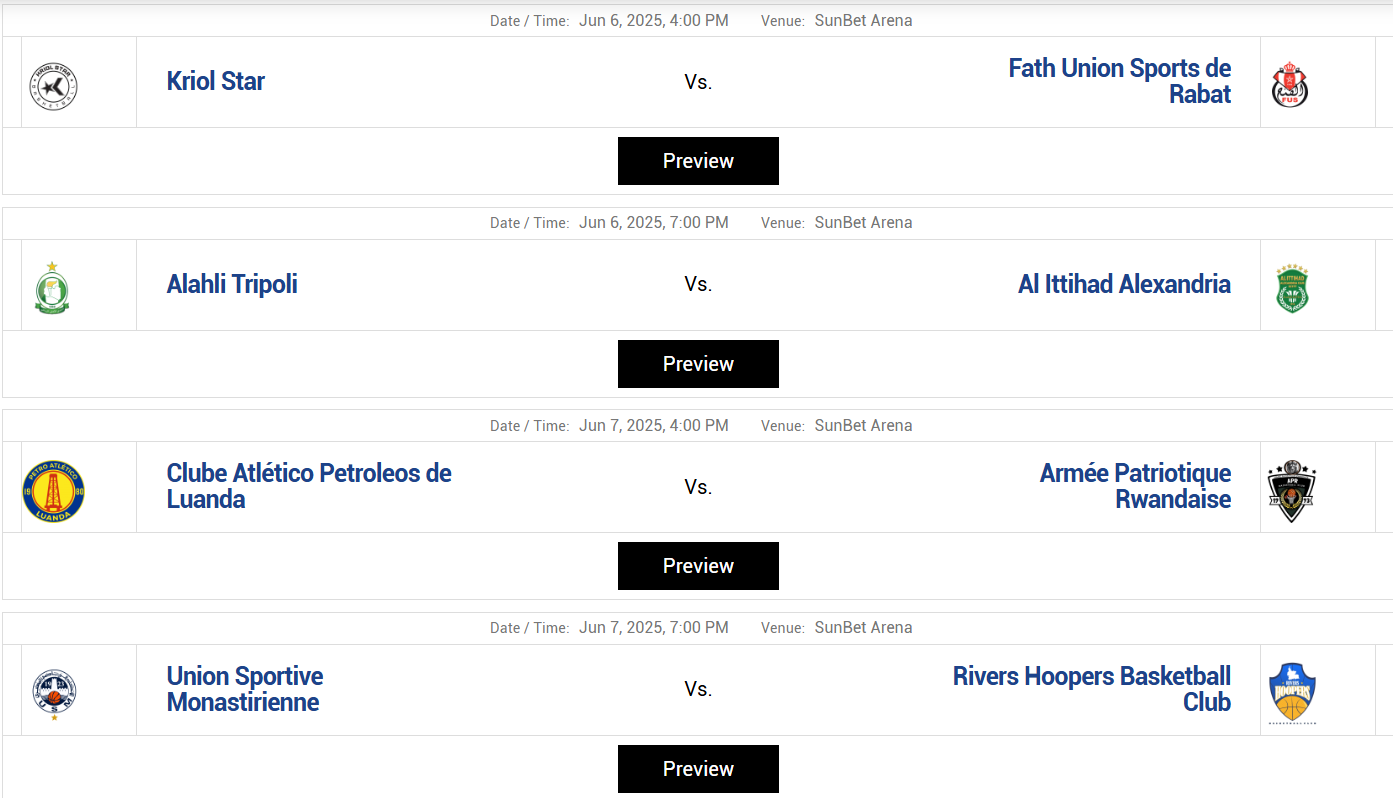Click the Petro Atlético Luanda logo
This screenshot has width=1393, height=798.
pos(53,491)
